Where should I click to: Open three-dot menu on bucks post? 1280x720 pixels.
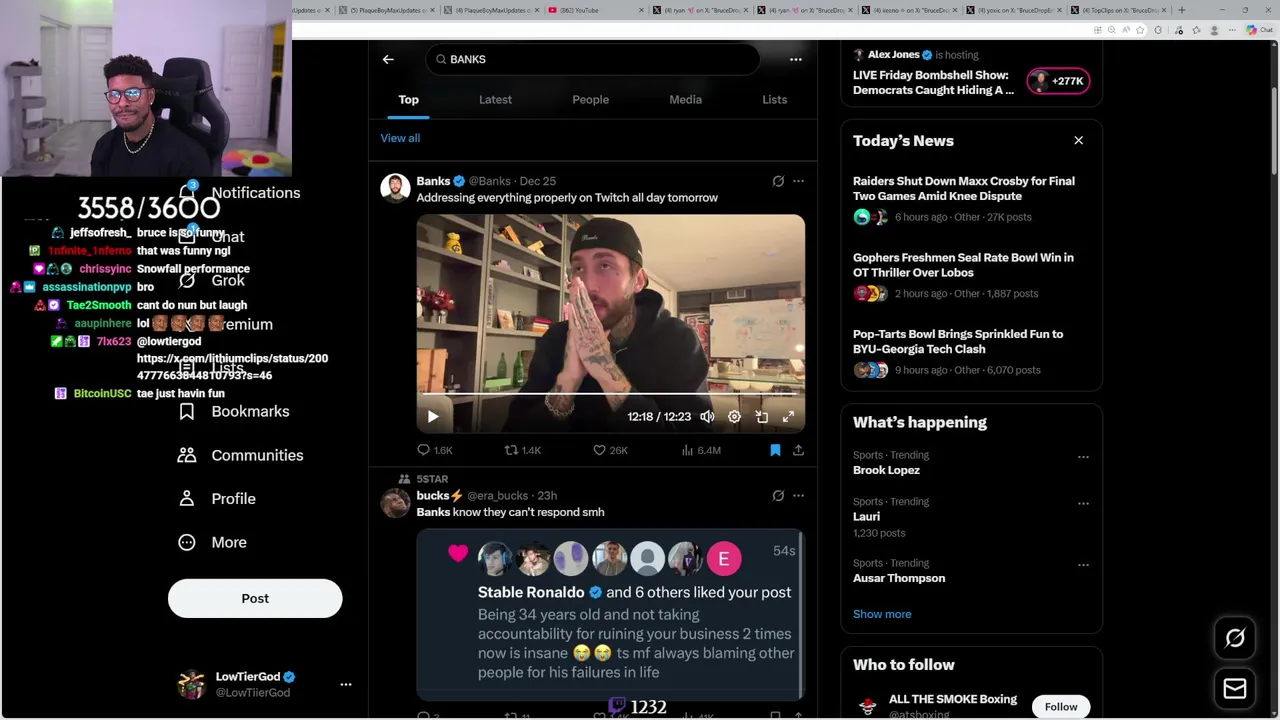pos(798,495)
